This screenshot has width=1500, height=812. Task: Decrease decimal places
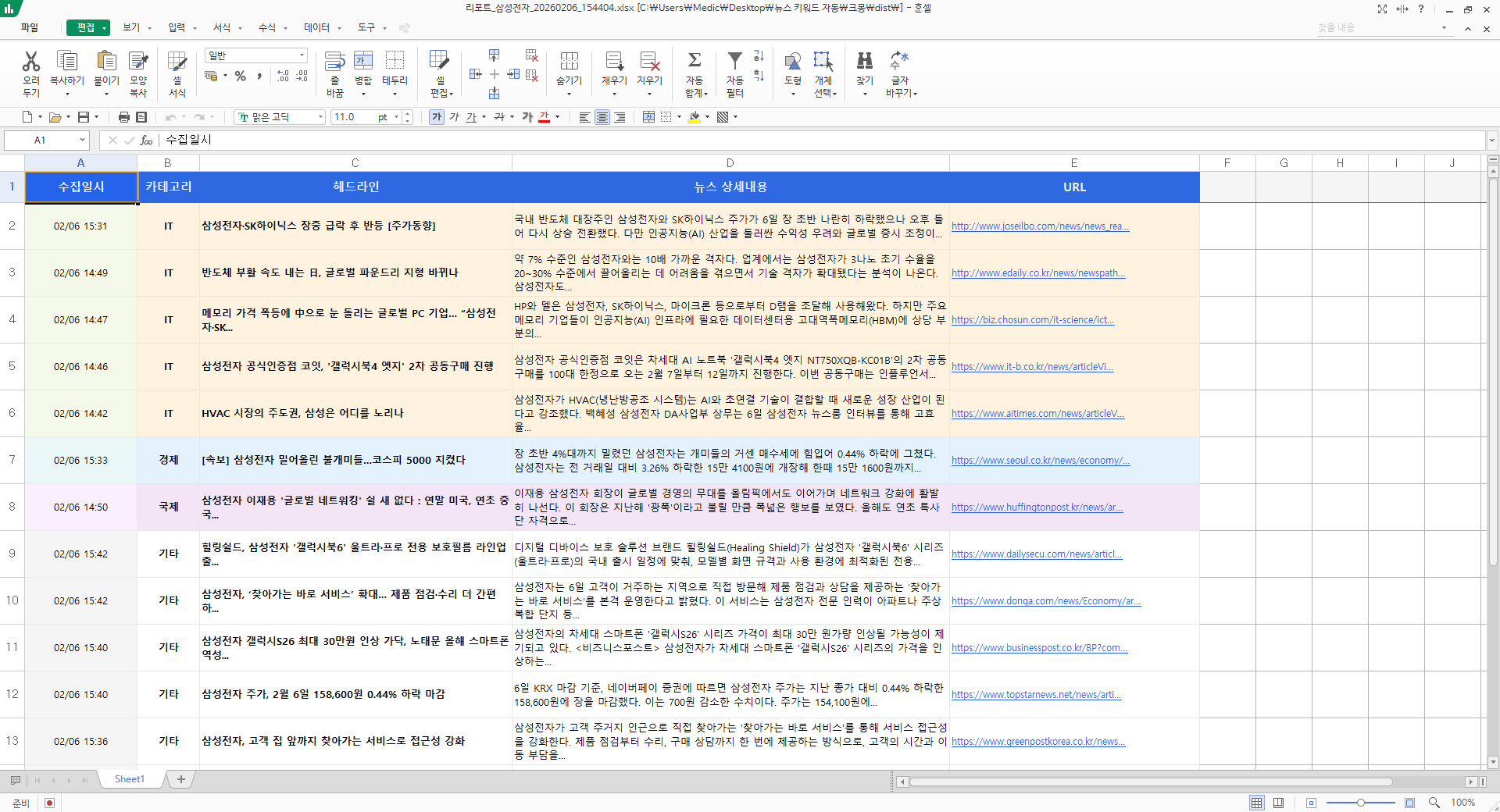(302, 76)
